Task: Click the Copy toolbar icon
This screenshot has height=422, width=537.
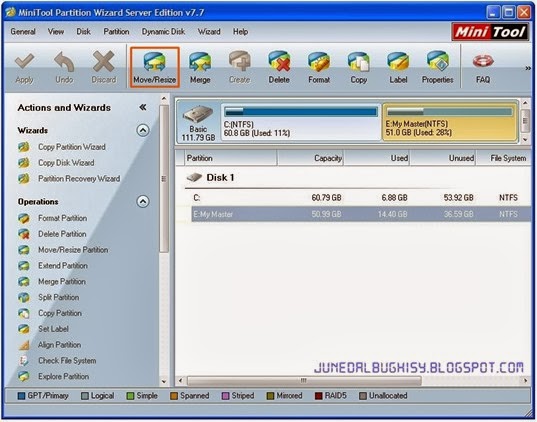Action: [358, 62]
